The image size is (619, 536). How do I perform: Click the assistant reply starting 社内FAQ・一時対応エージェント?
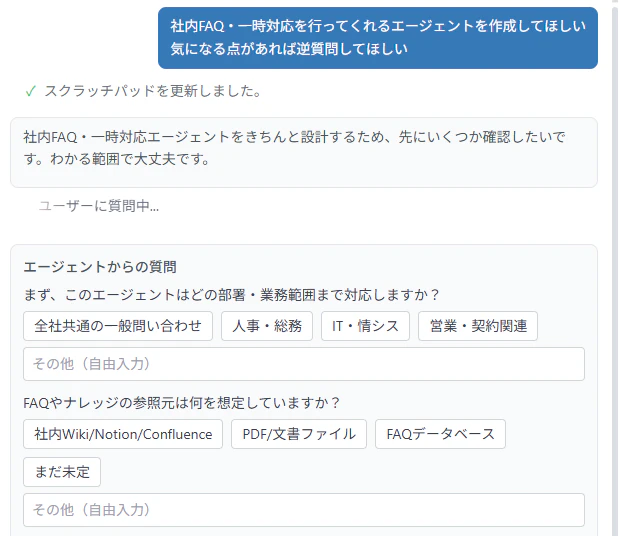(x=304, y=152)
